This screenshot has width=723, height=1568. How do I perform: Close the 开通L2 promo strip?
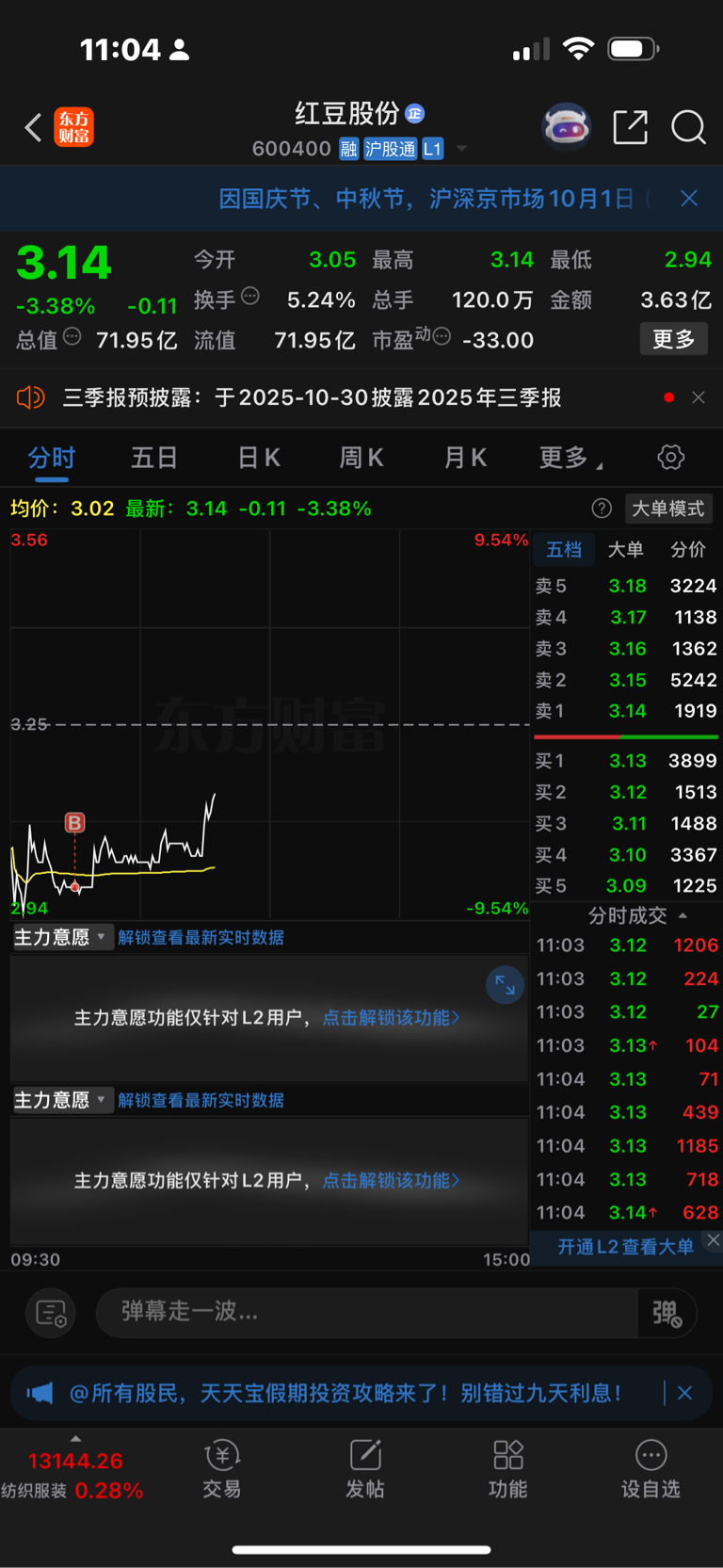(x=714, y=1240)
